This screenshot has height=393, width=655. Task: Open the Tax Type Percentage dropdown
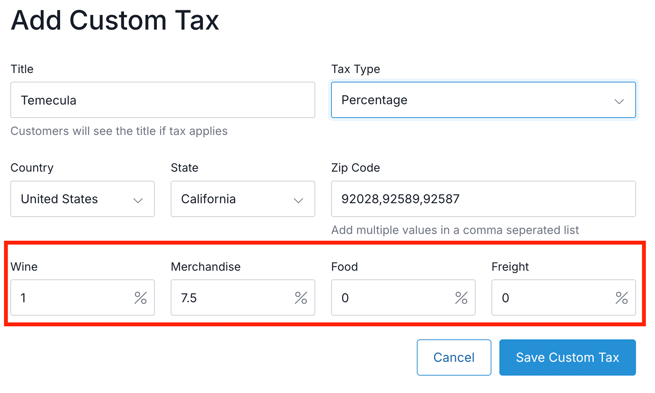tap(483, 100)
